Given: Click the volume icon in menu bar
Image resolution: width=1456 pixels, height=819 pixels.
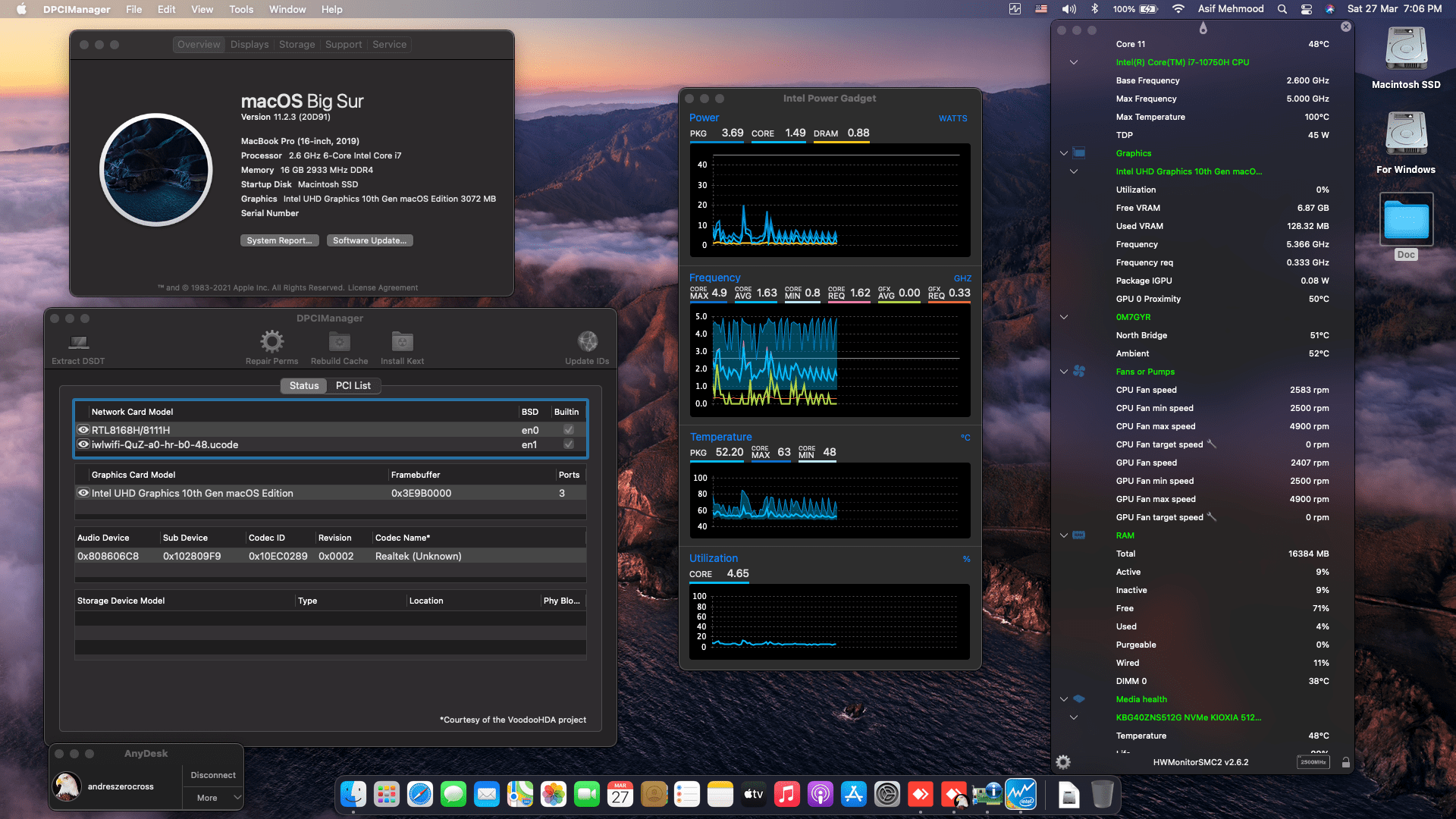Looking at the screenshot, I should (1068, 9).
